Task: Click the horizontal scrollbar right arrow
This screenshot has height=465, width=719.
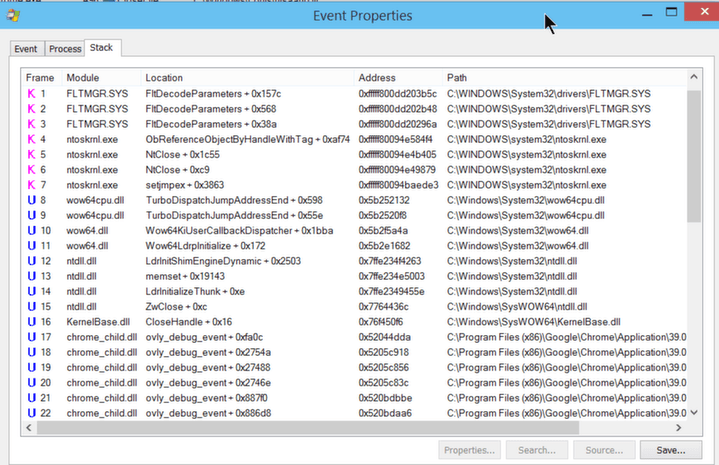Action: point(679,428)
